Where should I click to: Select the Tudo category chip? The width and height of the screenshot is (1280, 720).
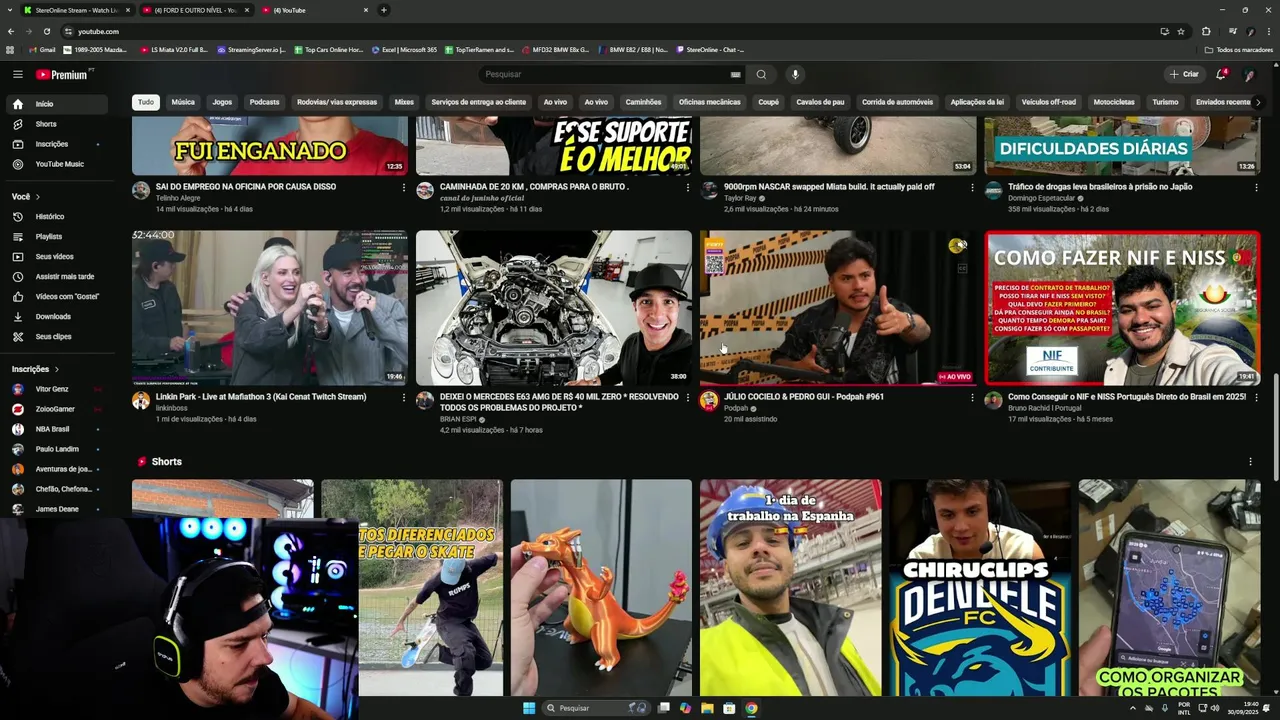pyautogui.click(x=146, y=102)
